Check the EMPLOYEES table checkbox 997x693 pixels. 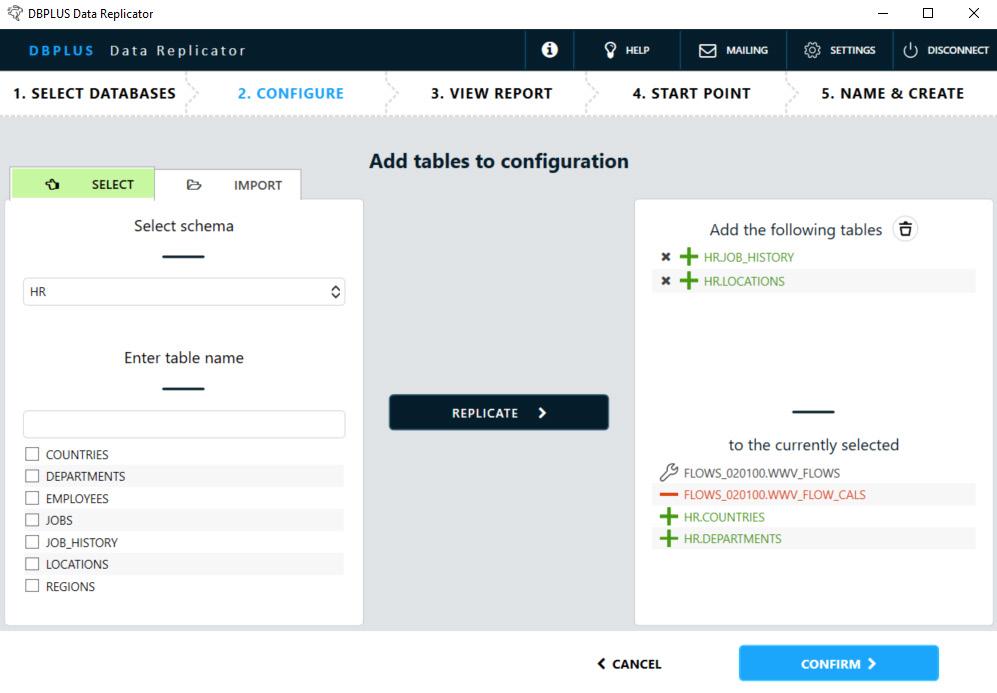32,498
